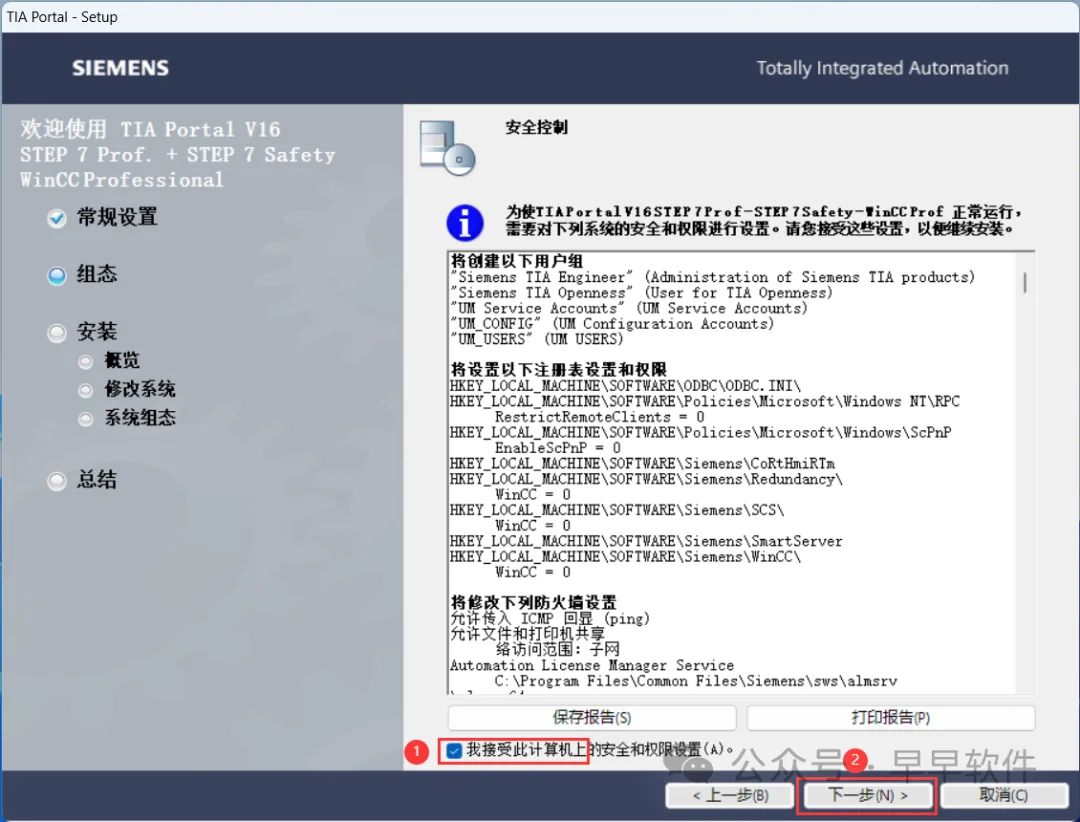The height and width of the screenshot is (822, 1080).
Task: Click the 将创建以下用户组 heading
Action: pyautogui.click(x=517, y=261)
